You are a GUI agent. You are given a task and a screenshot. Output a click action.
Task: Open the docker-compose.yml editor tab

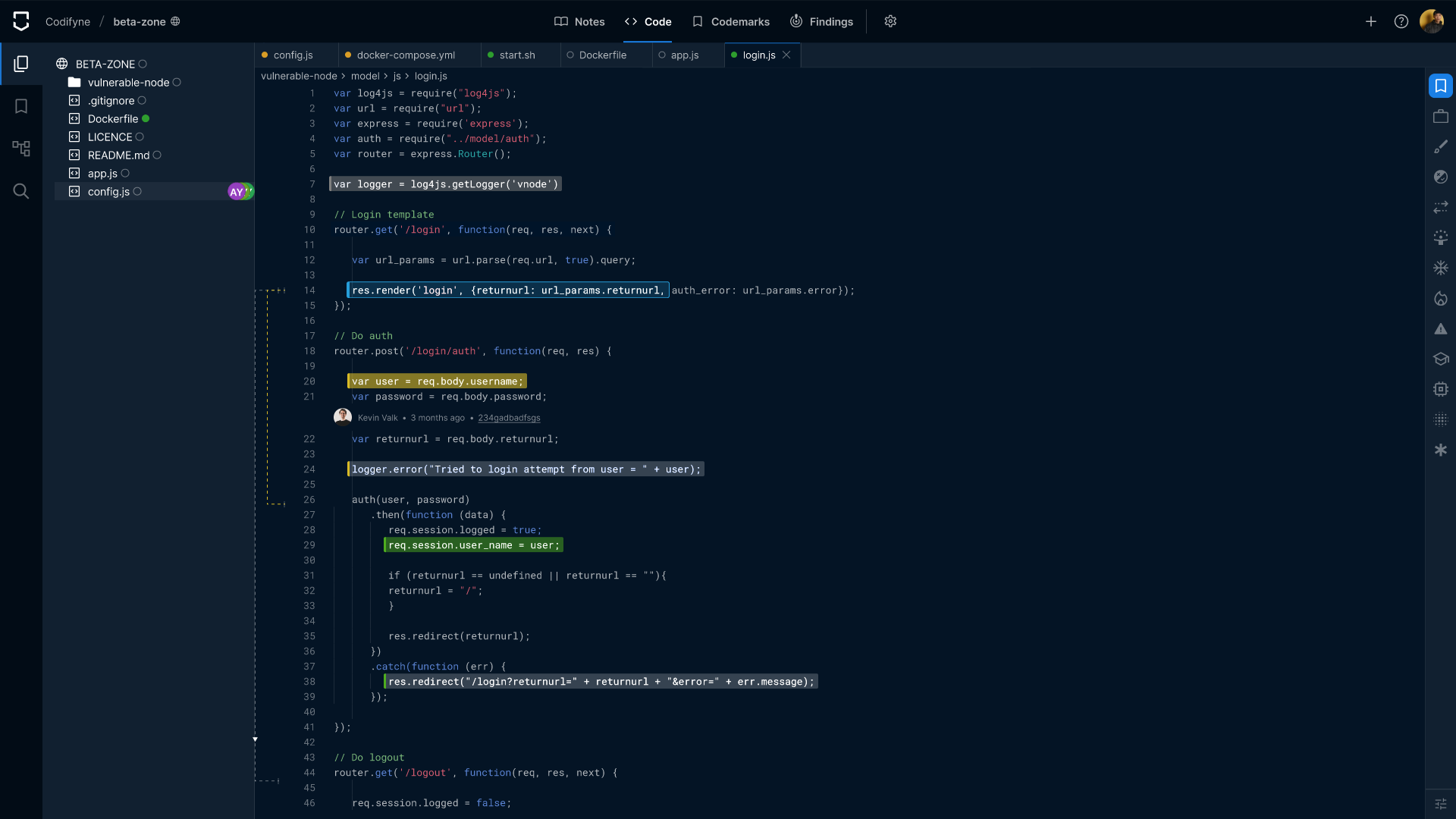pyautogui.click(x=406, y=55)
